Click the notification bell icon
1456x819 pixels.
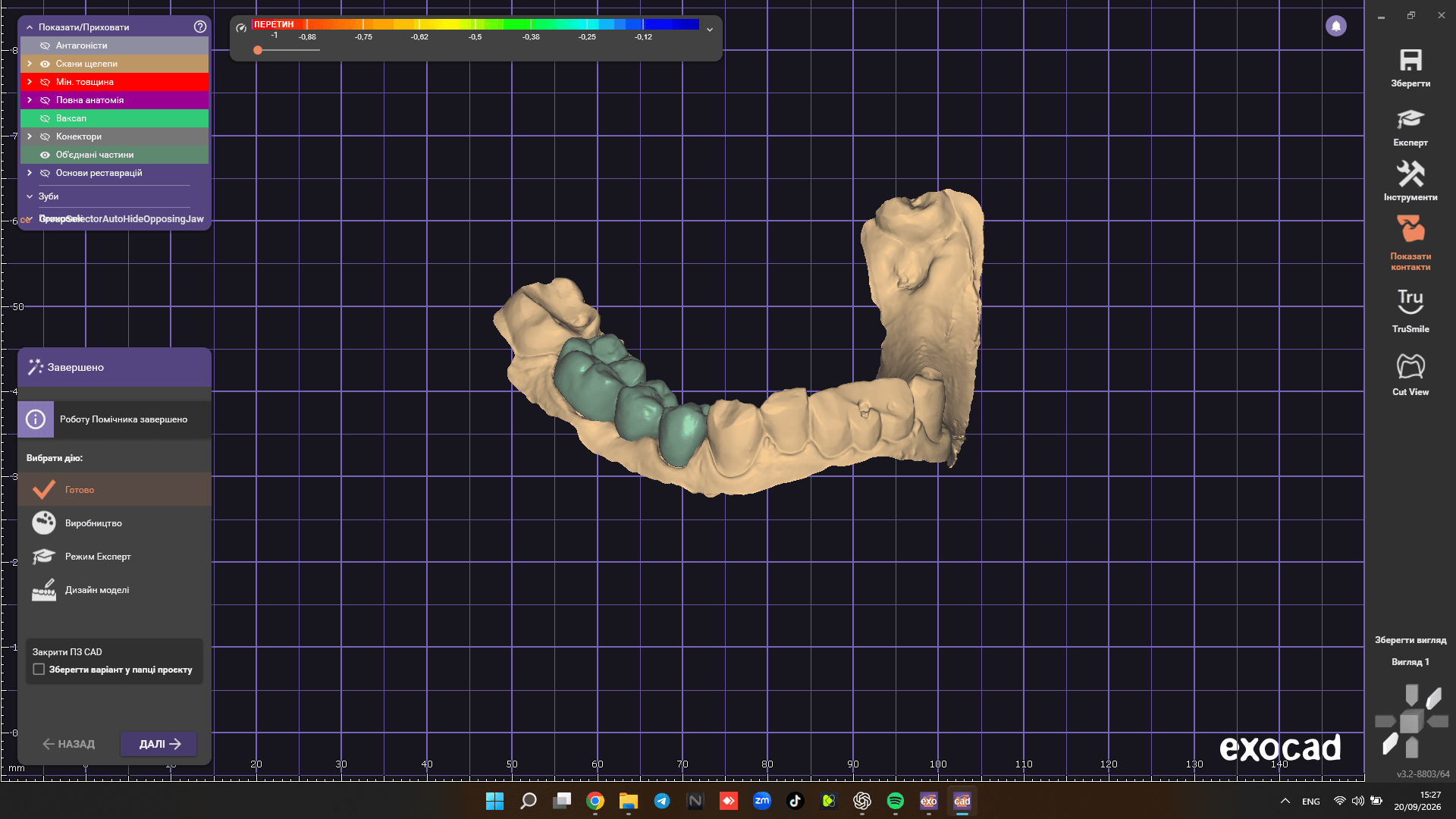pyautogui.click(x=1336, y=26)
